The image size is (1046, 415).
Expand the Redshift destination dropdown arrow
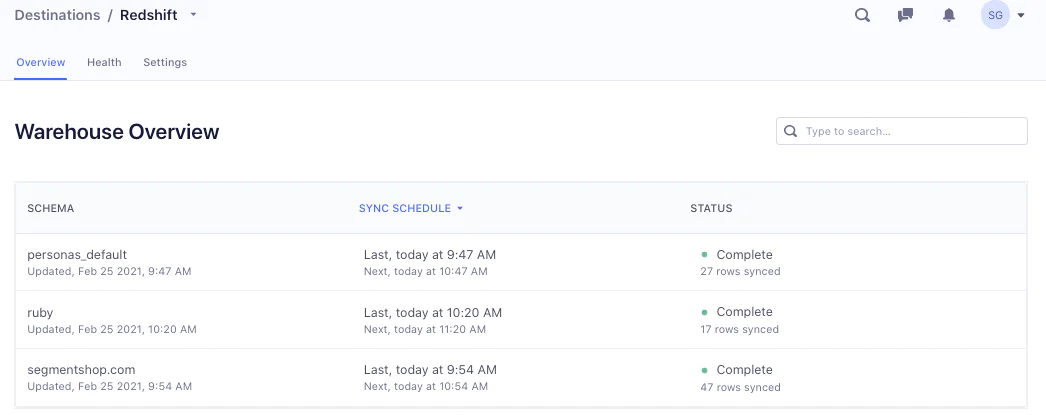[x=193, y=15]
